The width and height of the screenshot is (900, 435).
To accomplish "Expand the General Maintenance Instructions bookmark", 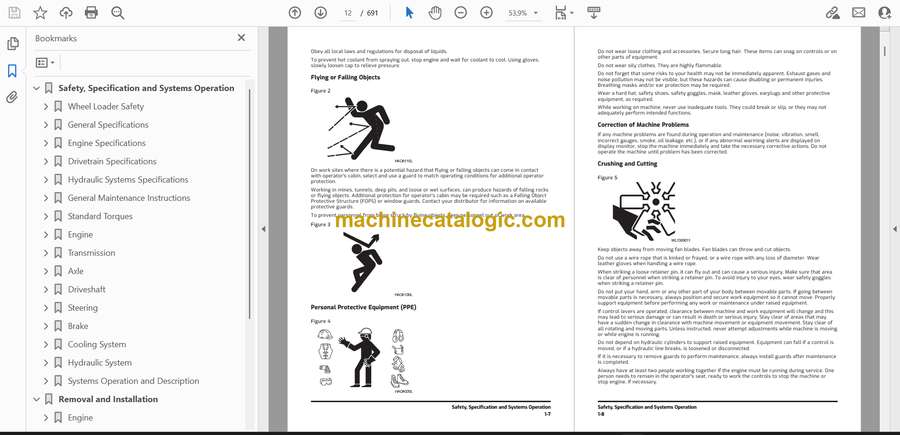I will (x=46, y=198).
